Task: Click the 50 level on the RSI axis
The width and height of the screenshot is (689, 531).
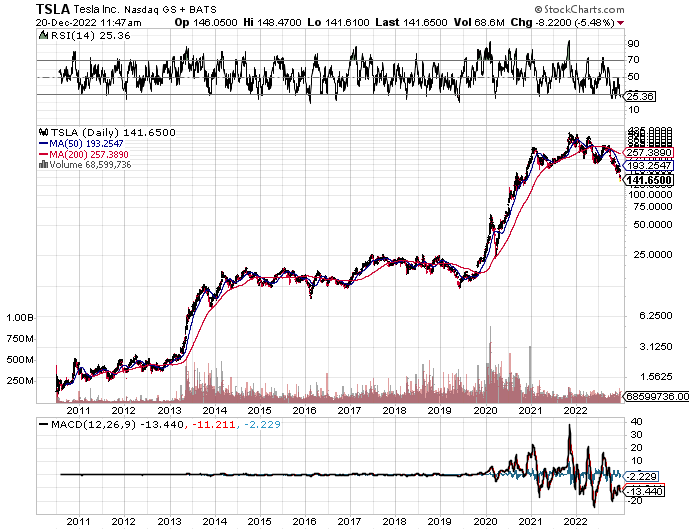Action: 634,77
